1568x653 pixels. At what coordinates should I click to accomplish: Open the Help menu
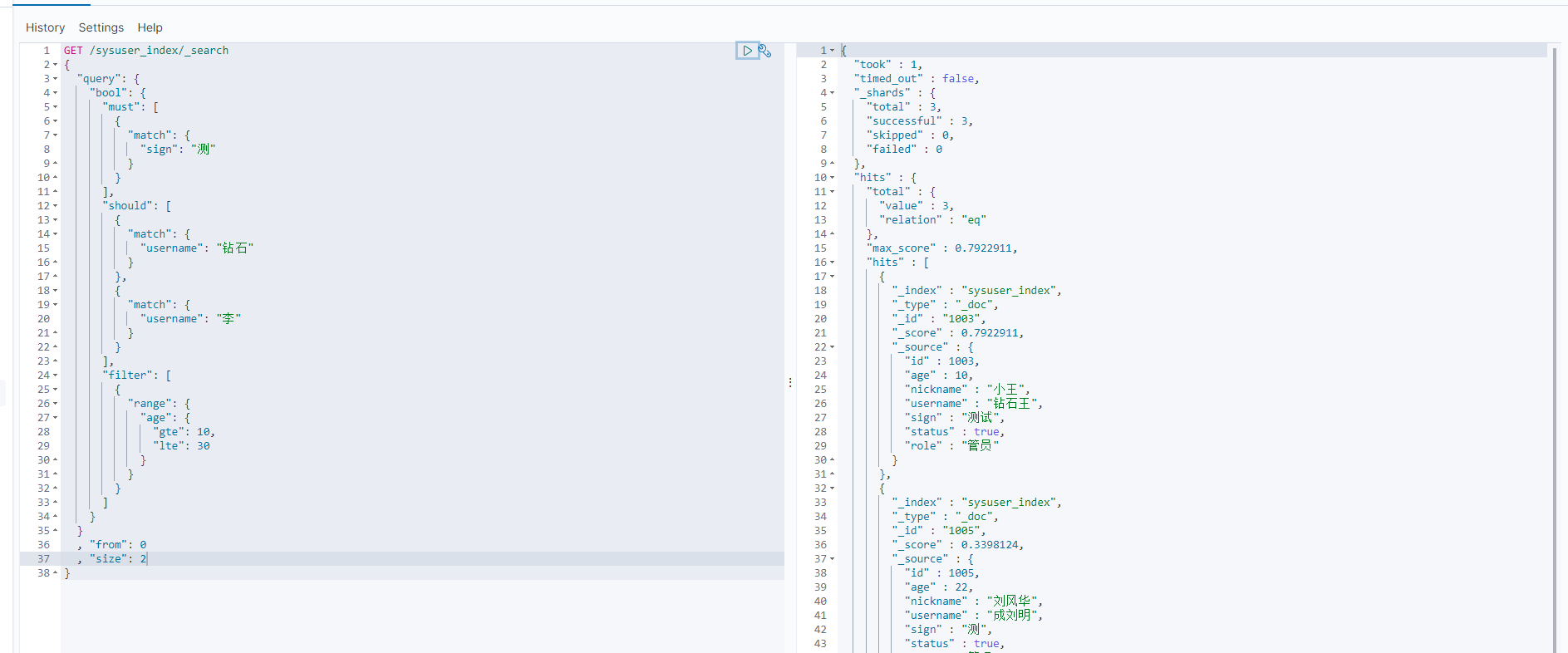click(x=150, y=27)
